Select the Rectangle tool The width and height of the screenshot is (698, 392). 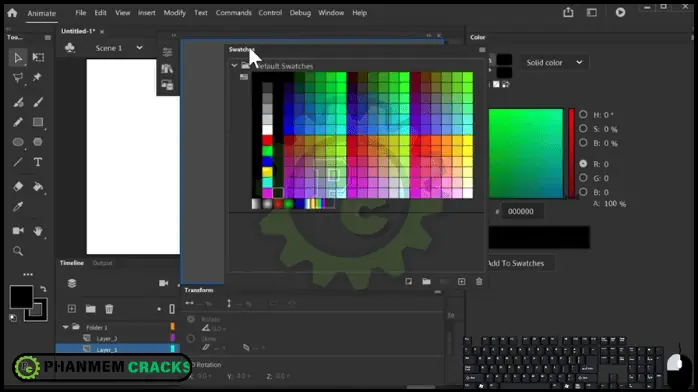38,122
